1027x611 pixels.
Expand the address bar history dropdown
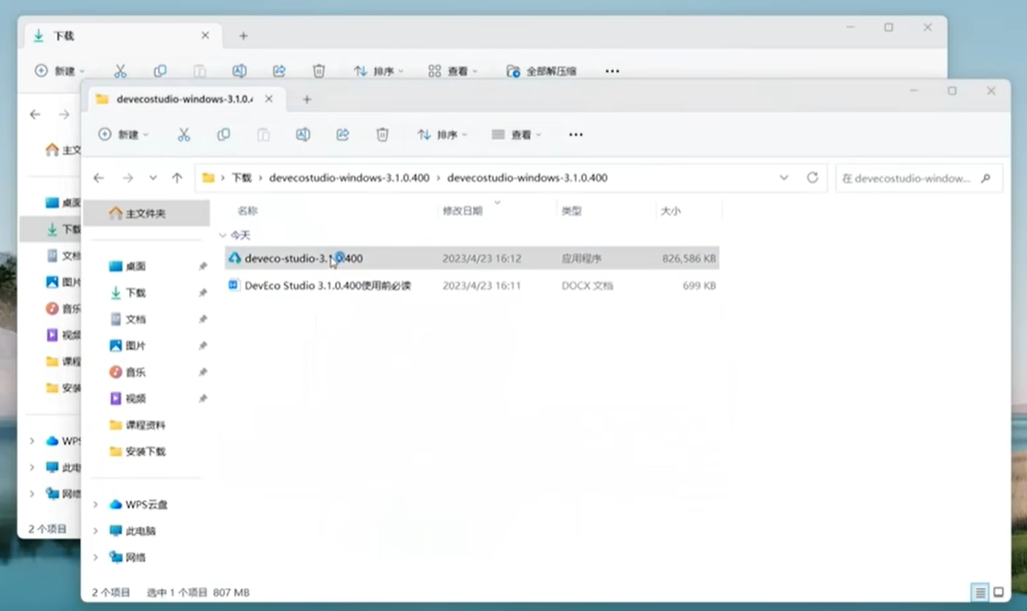784,177
